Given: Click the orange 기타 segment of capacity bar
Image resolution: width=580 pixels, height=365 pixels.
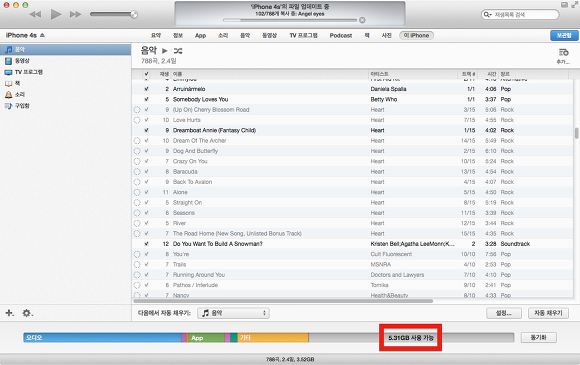Looking at the screenshot, I should (273, 338).
